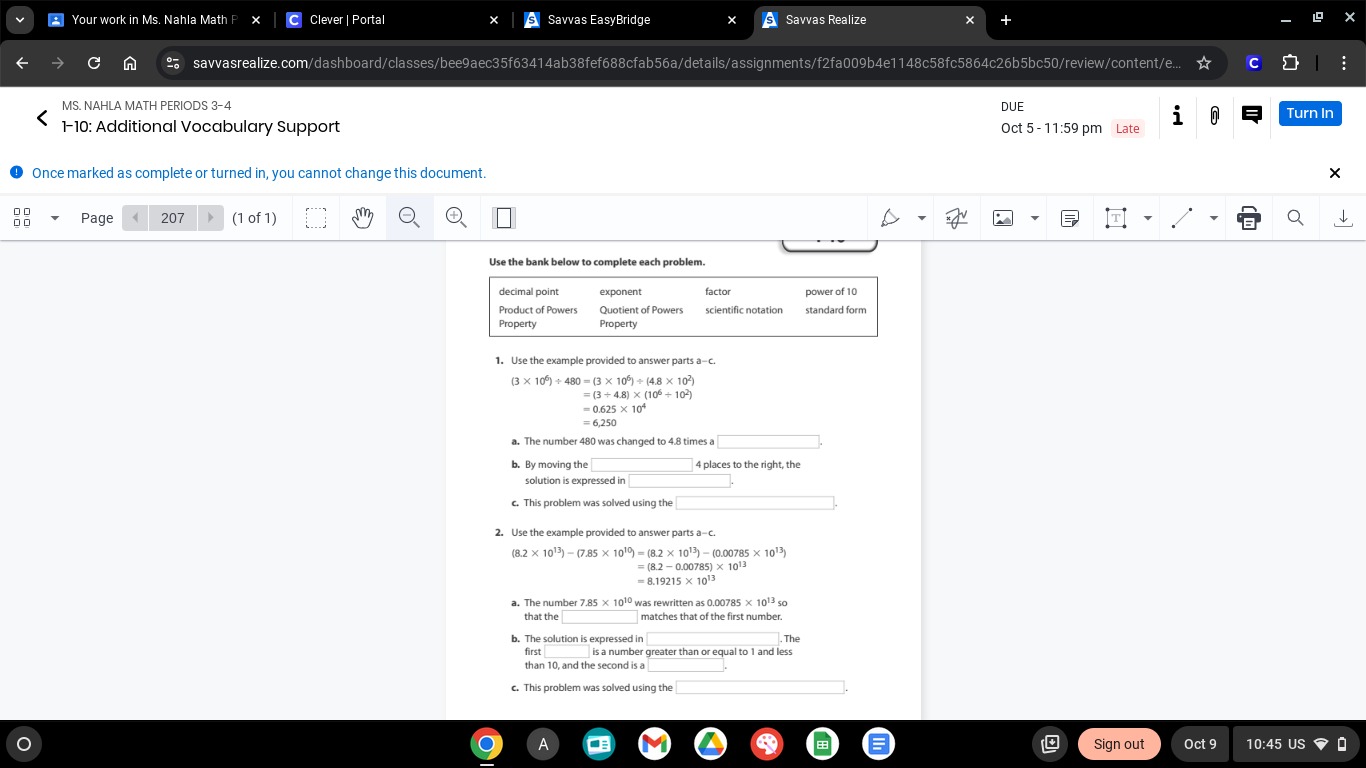The width and height of the screenshot is (1366, 768).
Task: Open the status tray showing 10:45
Action: click(1297, 743)
